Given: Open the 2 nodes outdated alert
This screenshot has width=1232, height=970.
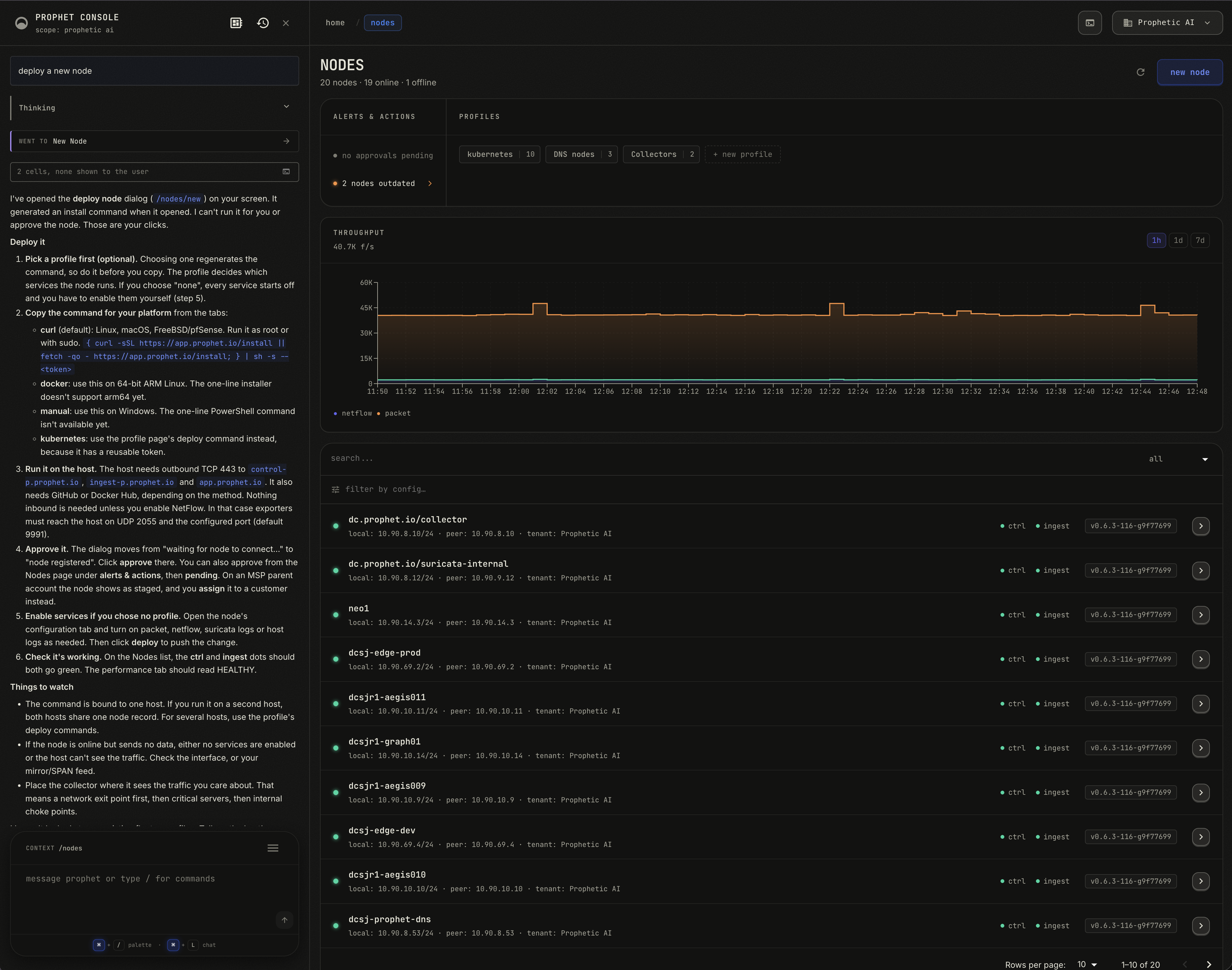Looking at the screenshot, I should [x=383, y=184].
